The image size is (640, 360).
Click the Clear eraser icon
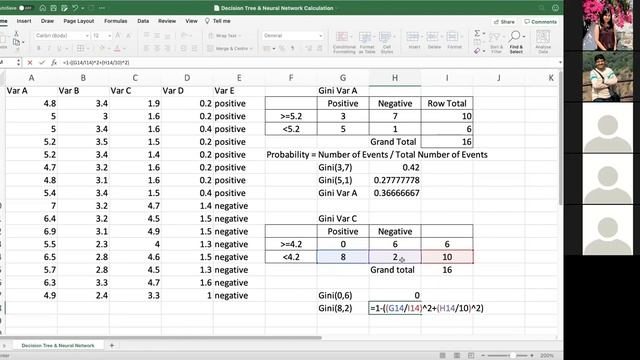(x=477, y=51)
